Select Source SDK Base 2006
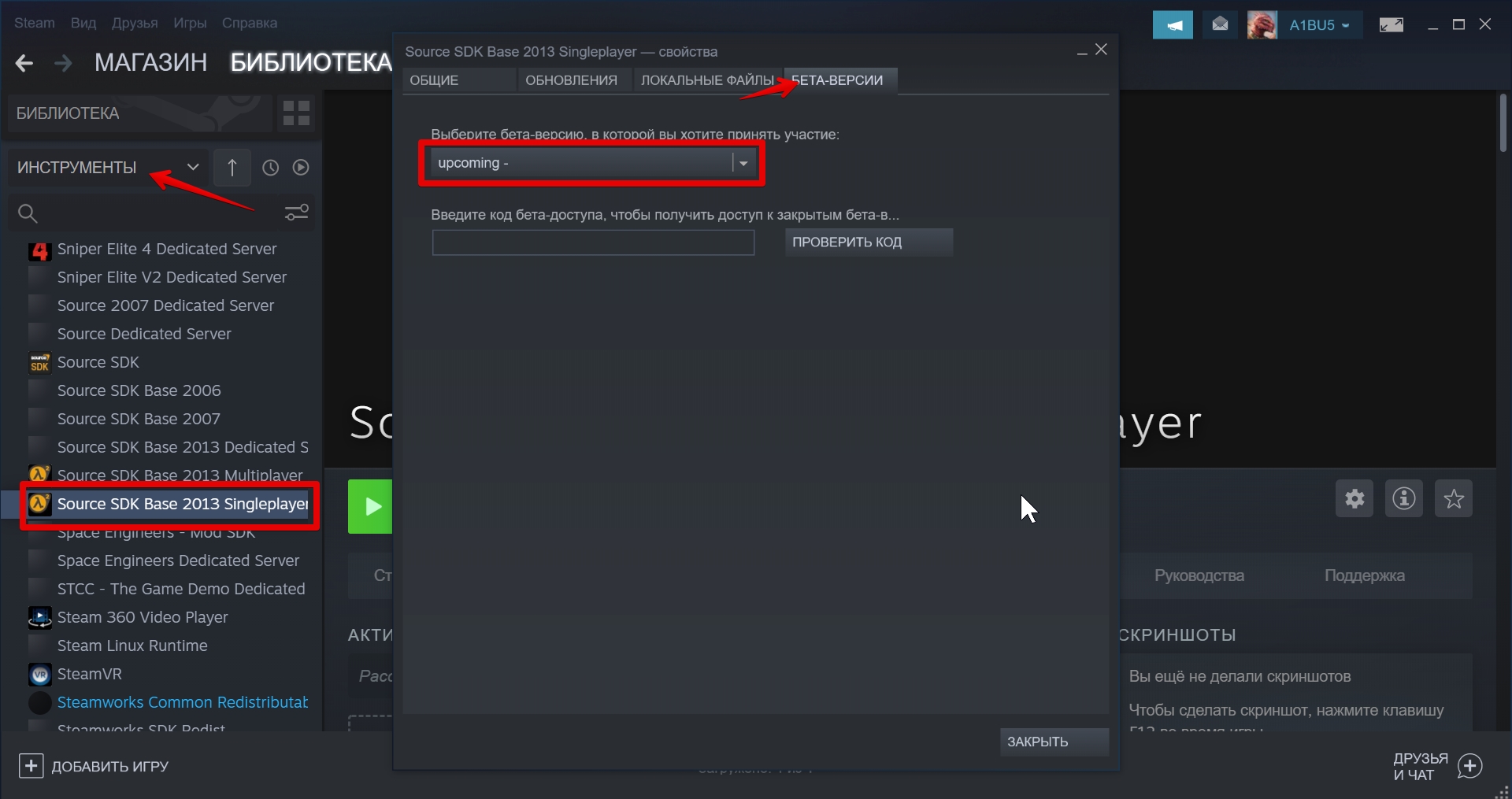The width and height of the screenshot is (1512, 799). tap(139, 390)
